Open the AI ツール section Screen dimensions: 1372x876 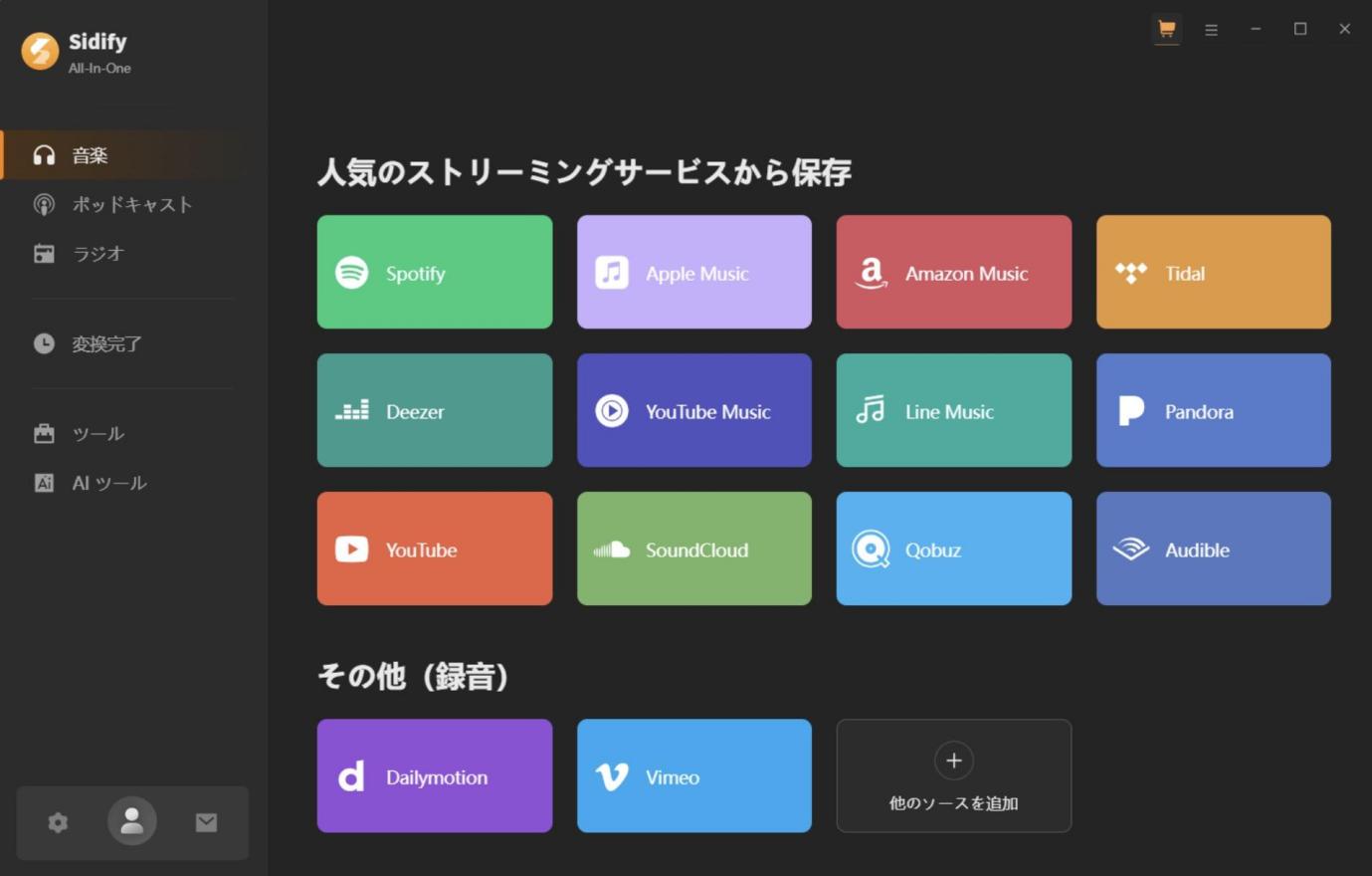click(x=124, y=483)
